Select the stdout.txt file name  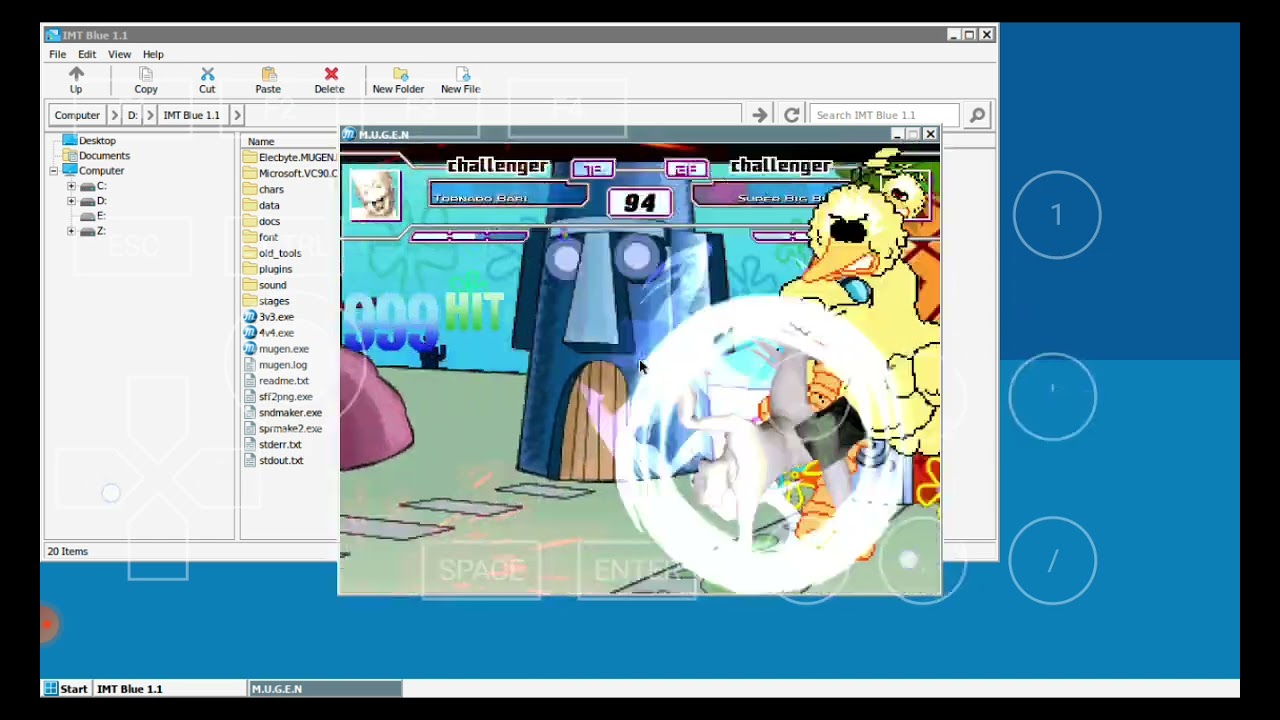pyautogui.click(x=281, y=461)
